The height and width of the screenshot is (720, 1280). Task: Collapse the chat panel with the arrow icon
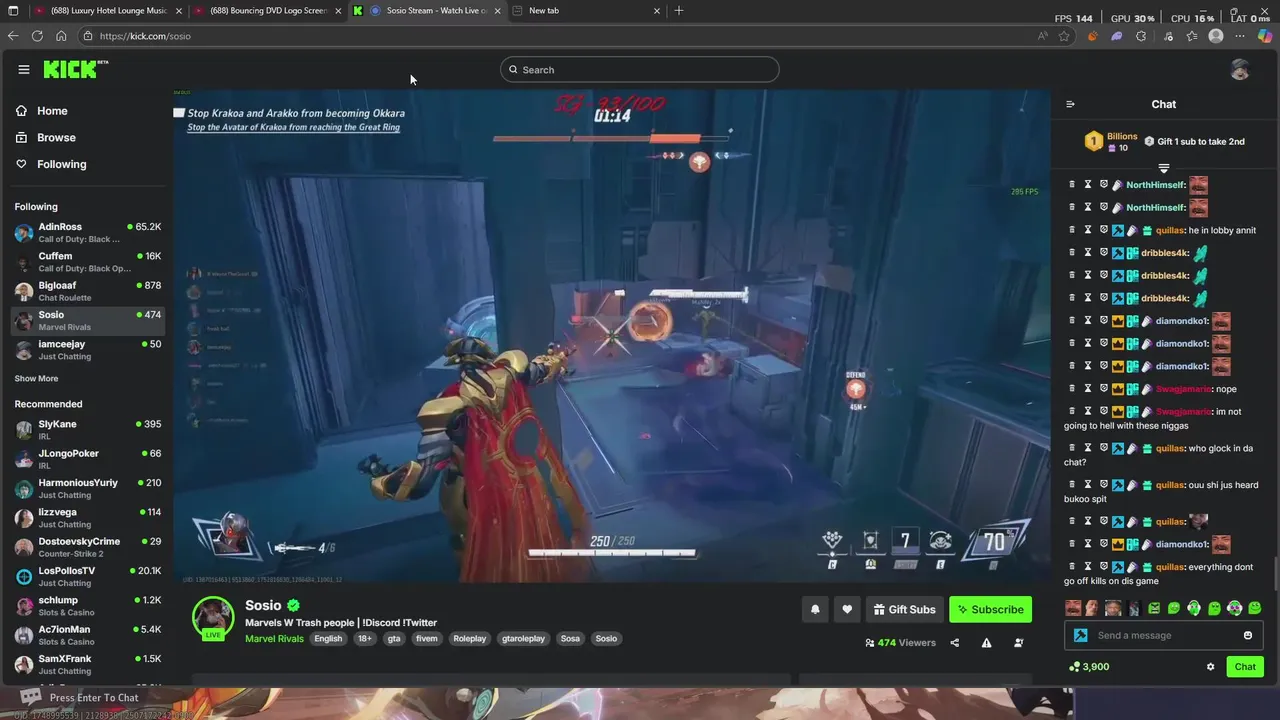pyautogui.click(x=1070, y=104)
